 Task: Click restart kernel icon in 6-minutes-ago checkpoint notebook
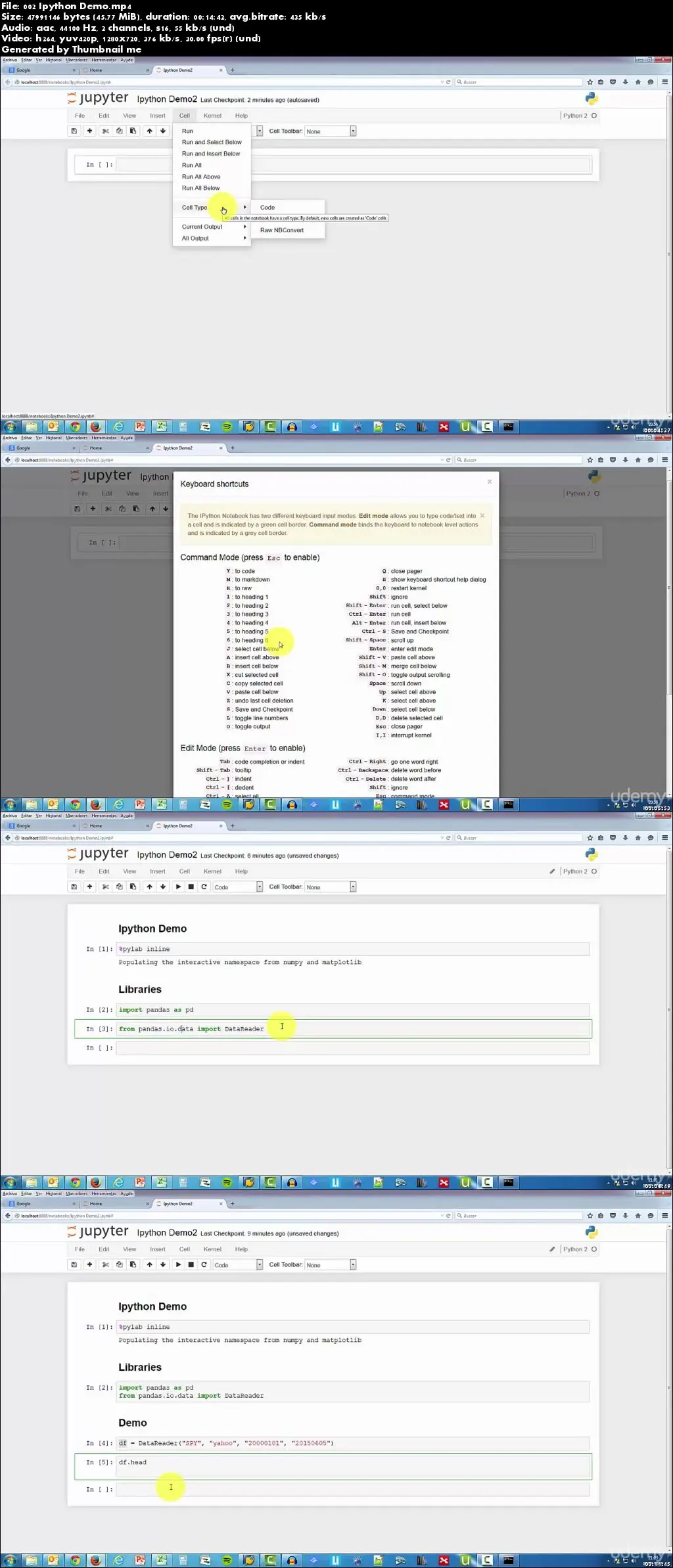click(204, 887)
